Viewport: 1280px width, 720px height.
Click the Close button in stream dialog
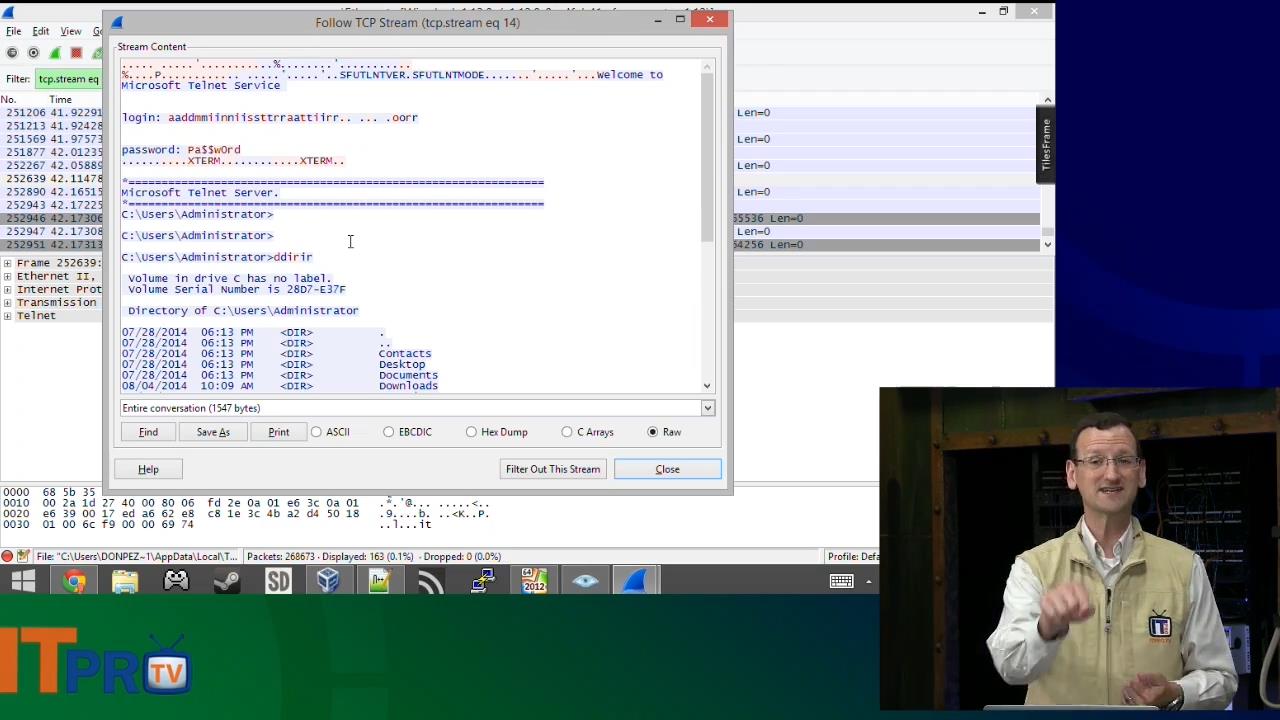click(x=667, y=469)
